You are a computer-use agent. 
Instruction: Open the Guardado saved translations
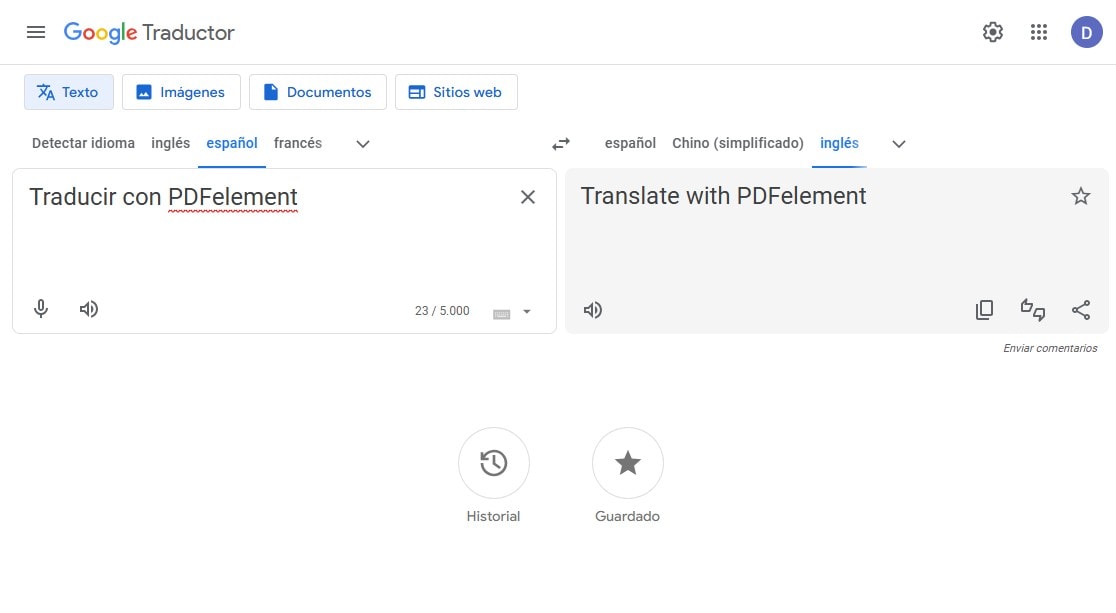(628, 463)
